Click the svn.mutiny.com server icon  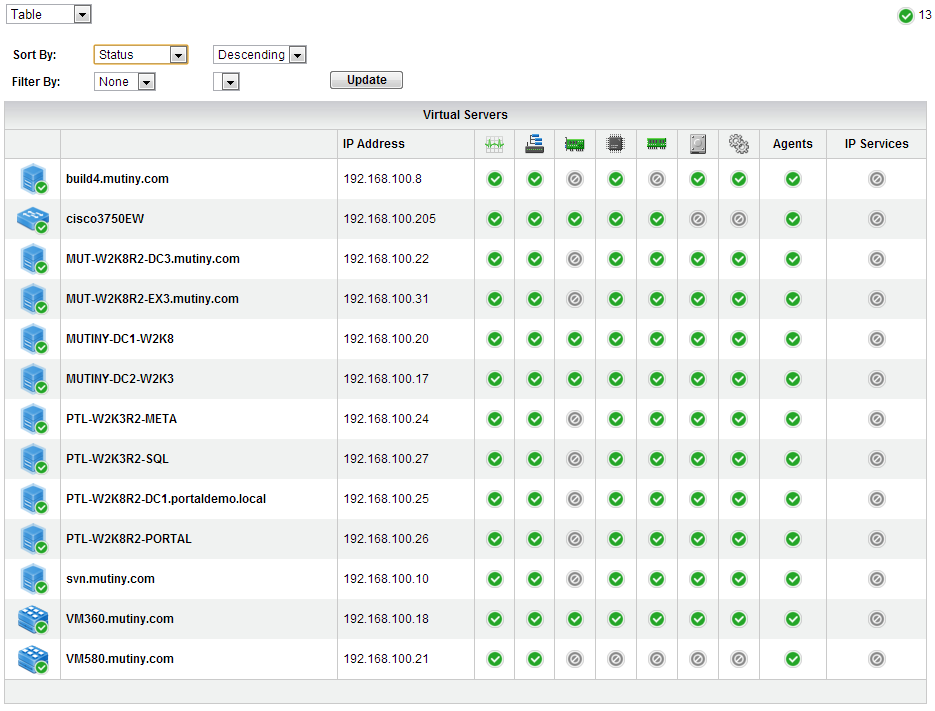(33, 579)
